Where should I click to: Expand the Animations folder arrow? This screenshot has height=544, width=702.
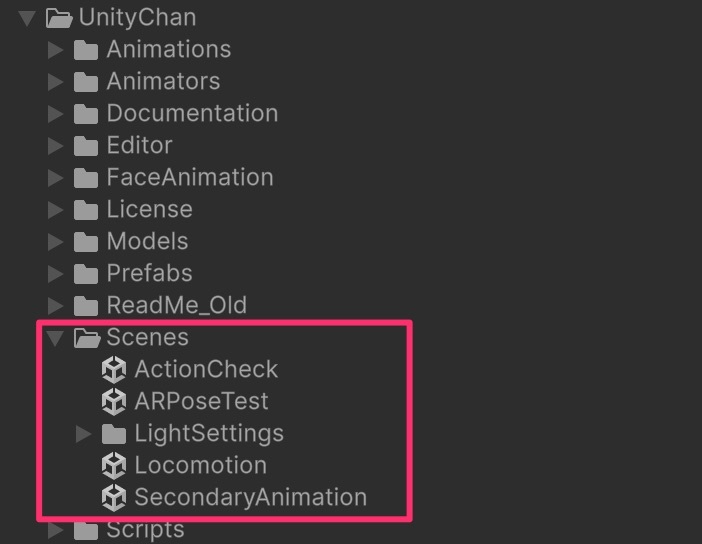(x=56, y=50)
